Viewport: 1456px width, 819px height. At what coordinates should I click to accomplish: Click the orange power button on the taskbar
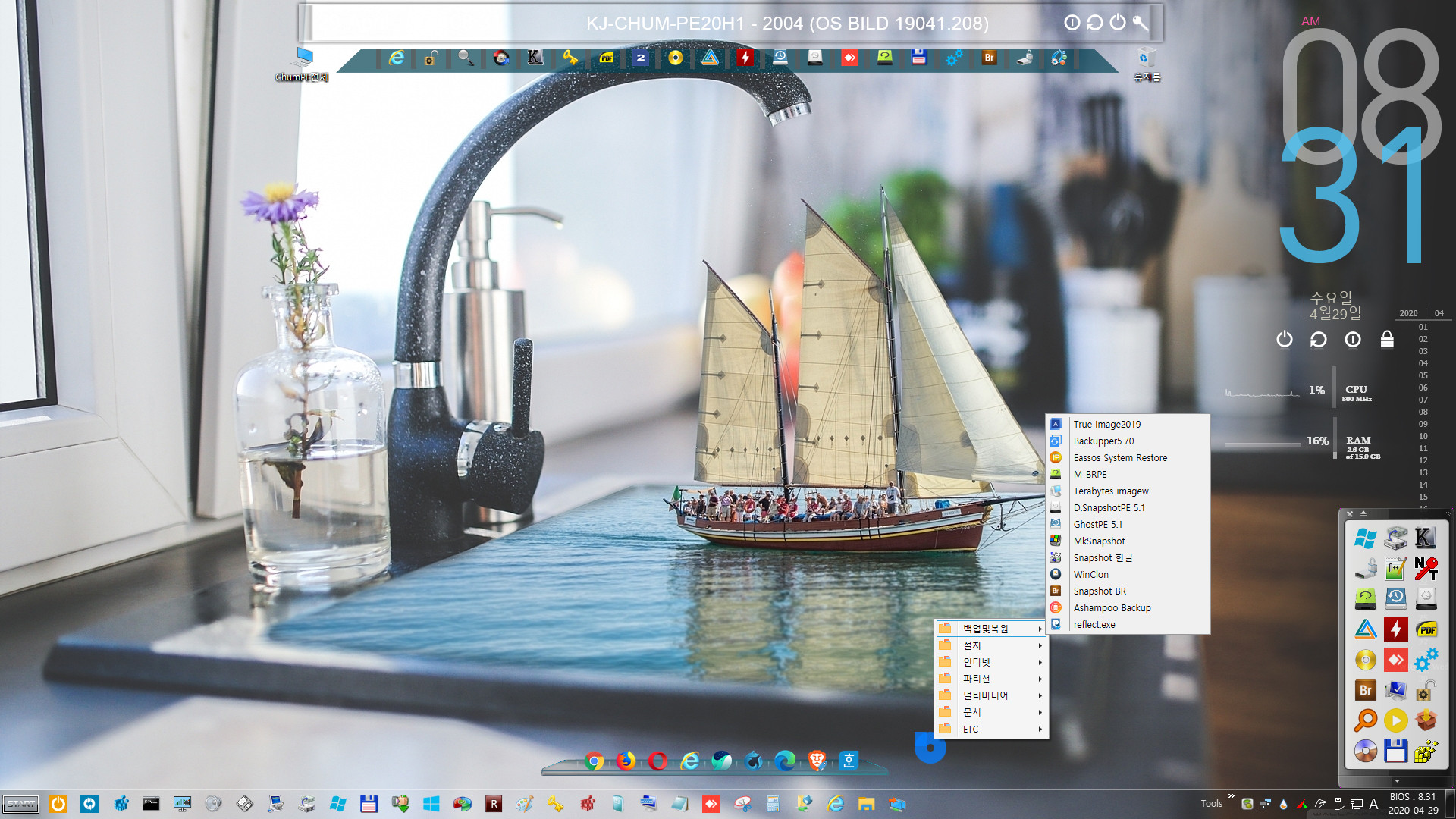pyautogui.click(x=58, y=804)
